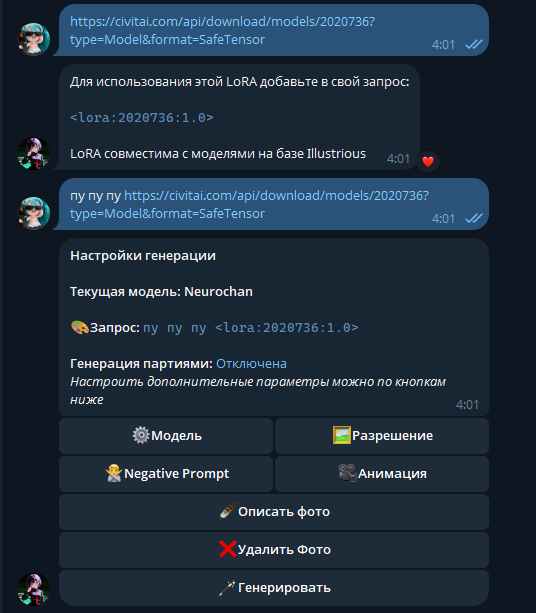Click the gear icon on Модель button

(x=141, y=435)
